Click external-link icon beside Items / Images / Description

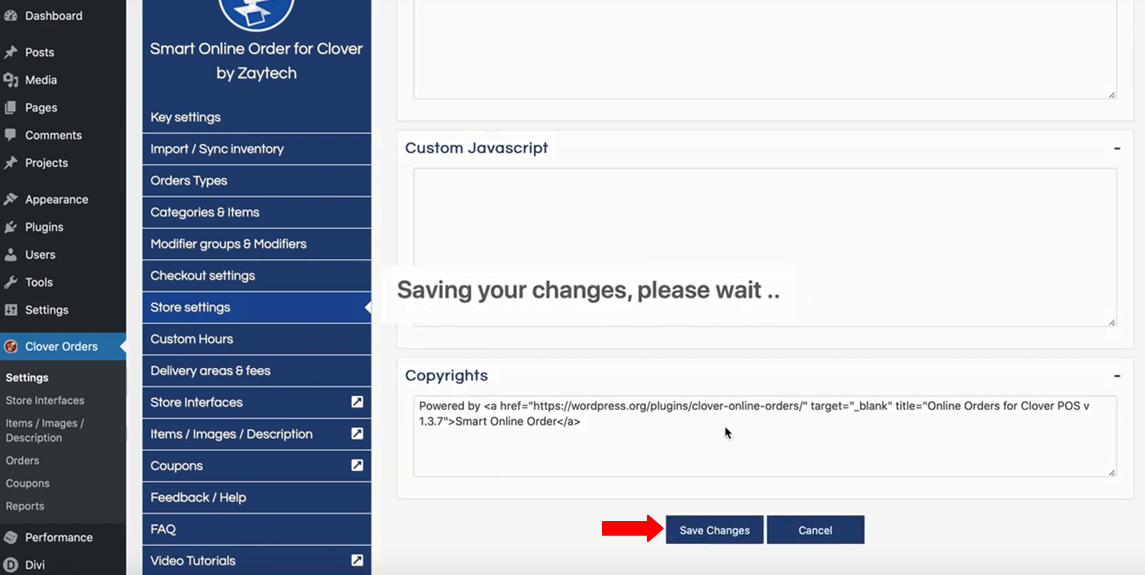click(x=357, y=433)
